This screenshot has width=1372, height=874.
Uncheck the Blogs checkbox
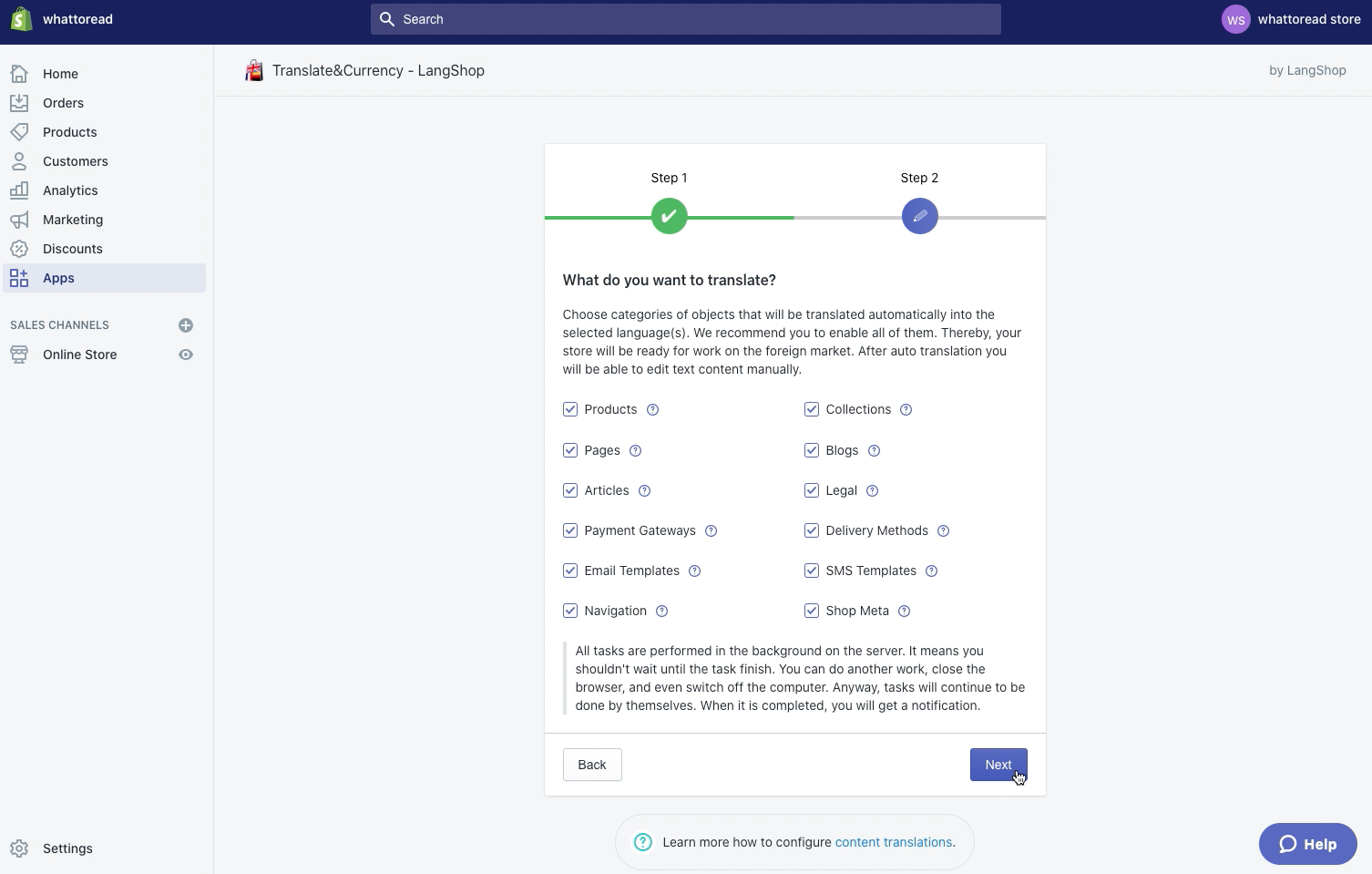click(x=812, y=450)
